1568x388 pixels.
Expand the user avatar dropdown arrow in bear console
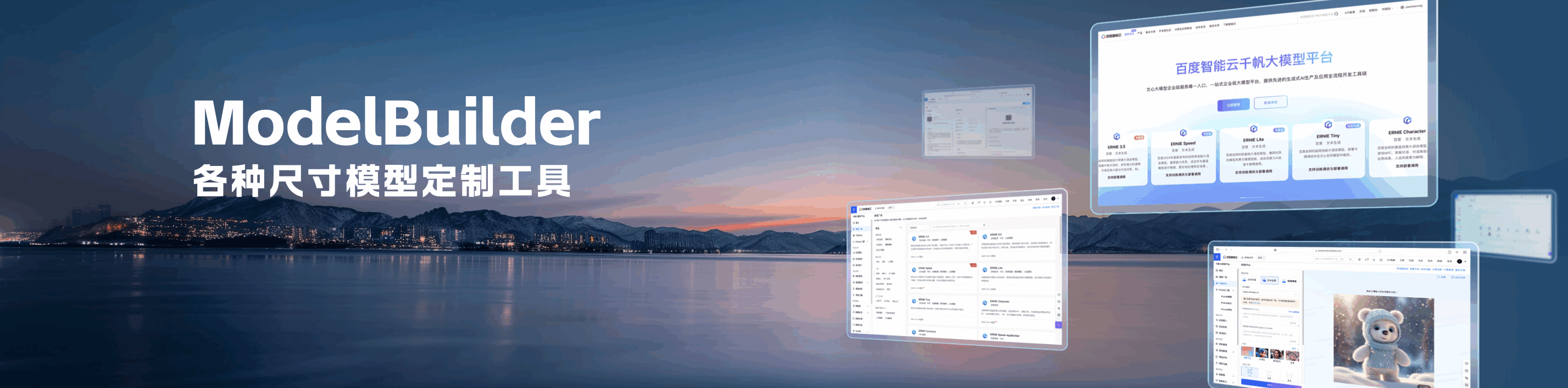point(1465,261)
